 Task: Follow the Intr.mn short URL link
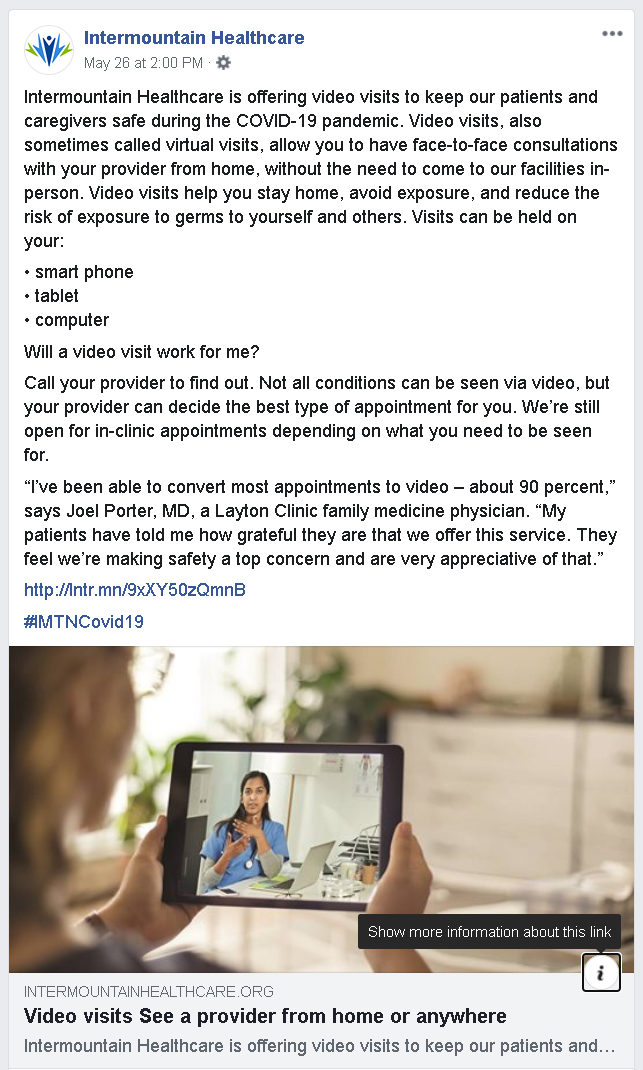coord(134,590)
